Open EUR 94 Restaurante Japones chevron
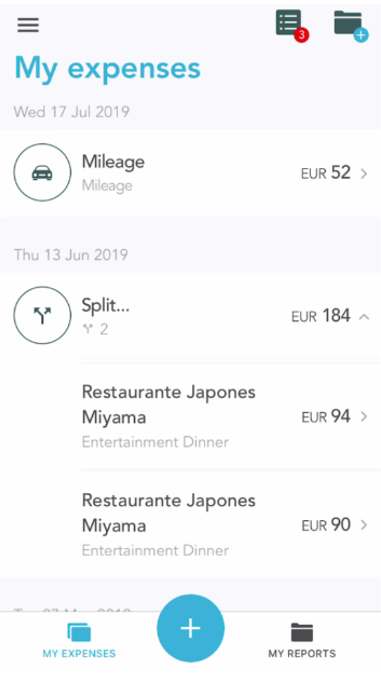This screenshot has height=676, width=381. [364, 416]
